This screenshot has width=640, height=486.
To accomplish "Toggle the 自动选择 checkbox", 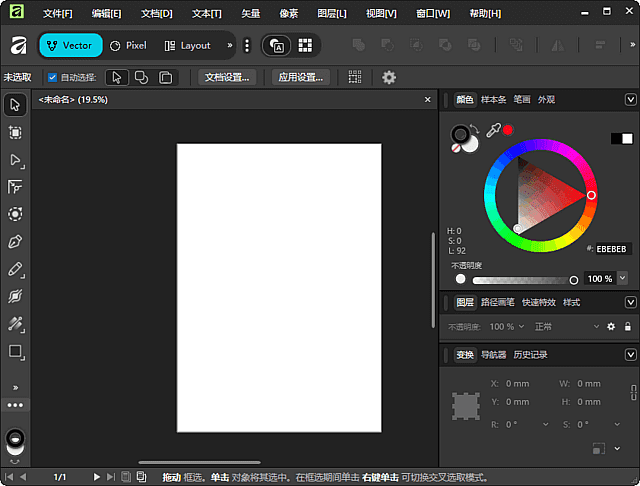I will 52,77.
